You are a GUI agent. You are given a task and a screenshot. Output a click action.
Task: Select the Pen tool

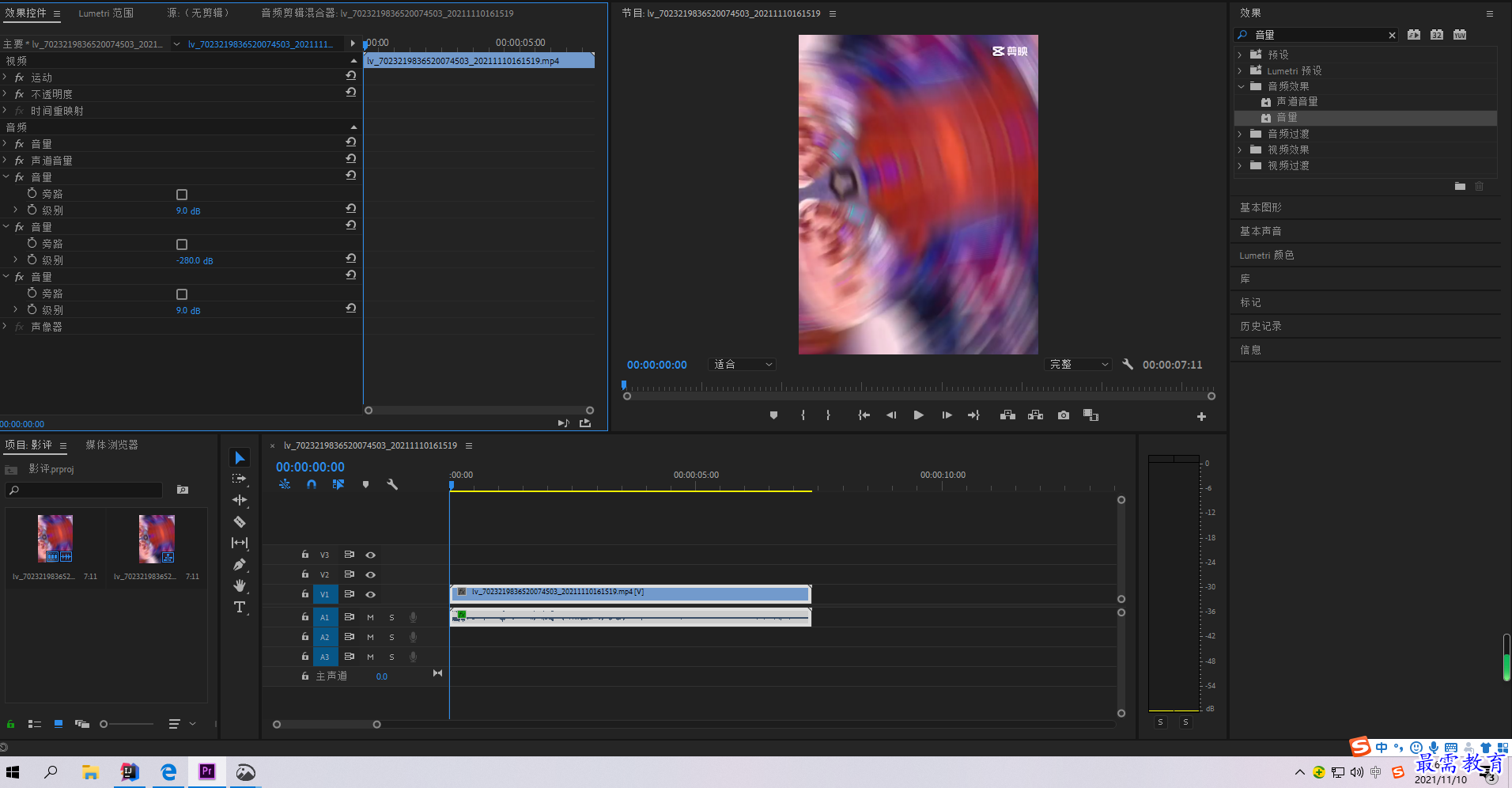click(x=240, y=564)
